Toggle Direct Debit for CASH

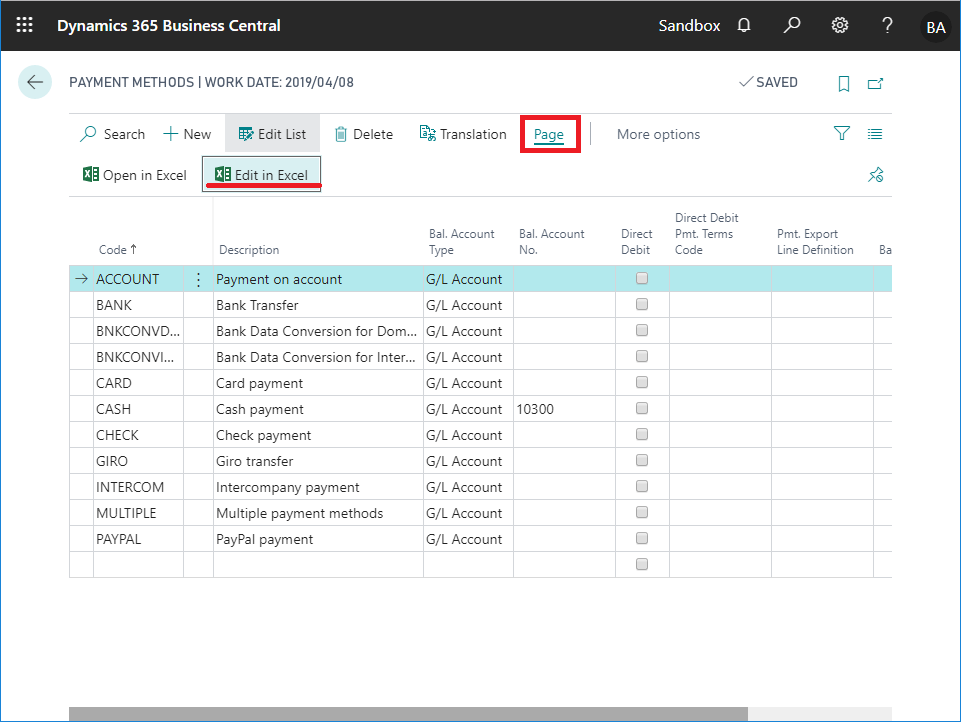pyautogui.click(x=642, y=408)
